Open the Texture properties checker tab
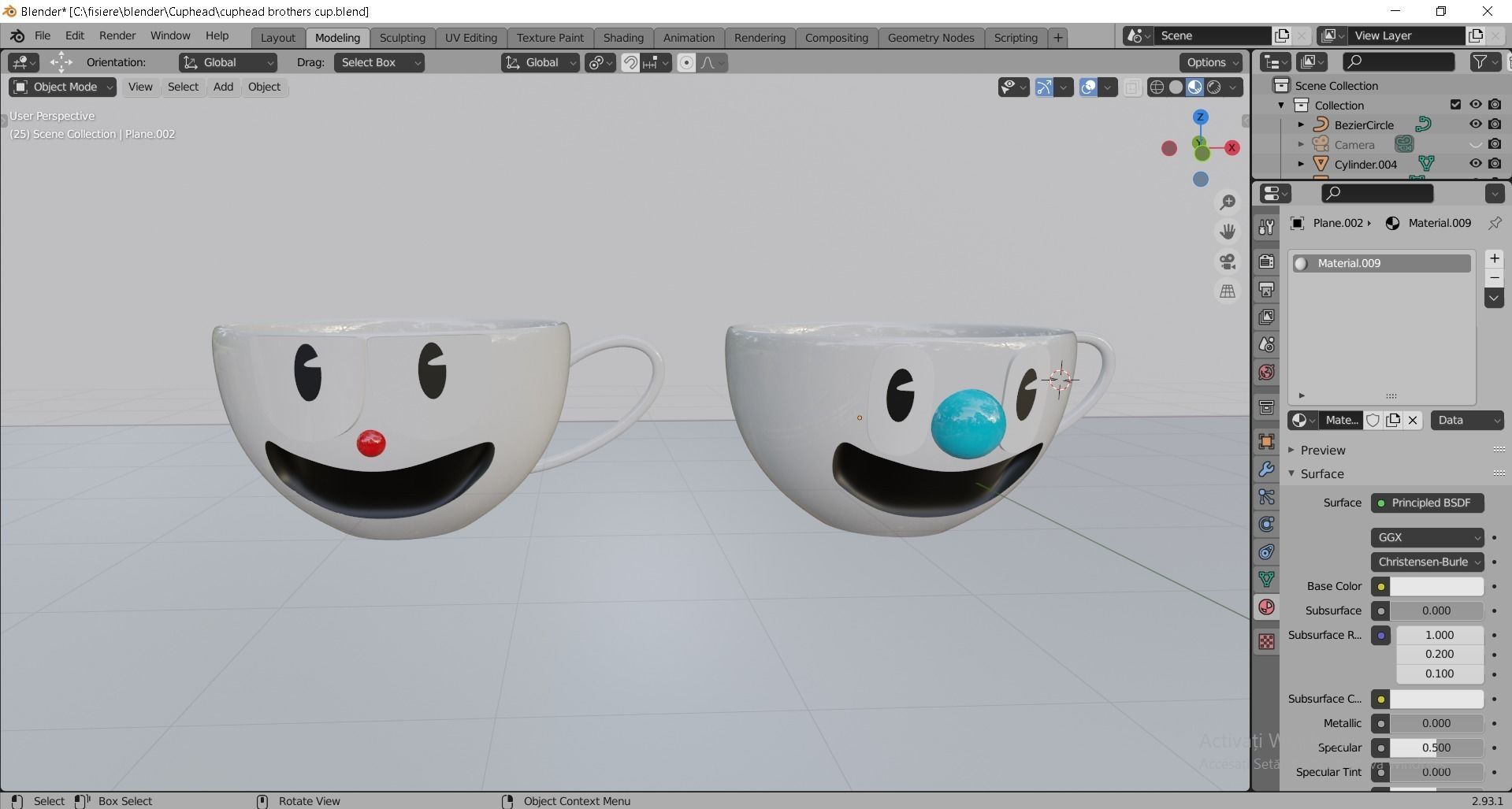 tap(1266, 641)
